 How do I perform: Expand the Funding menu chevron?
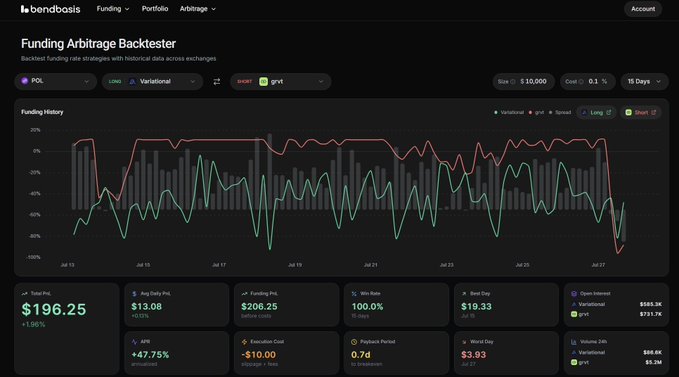point(127,9)
